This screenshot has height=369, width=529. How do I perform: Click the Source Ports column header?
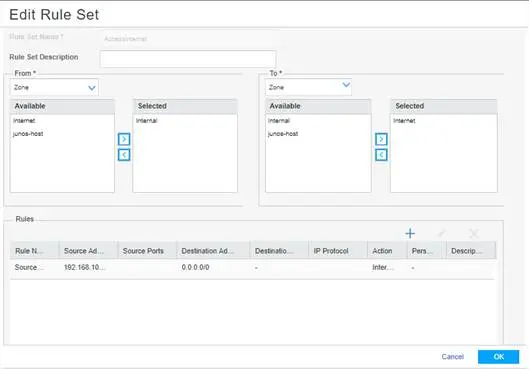147,251
